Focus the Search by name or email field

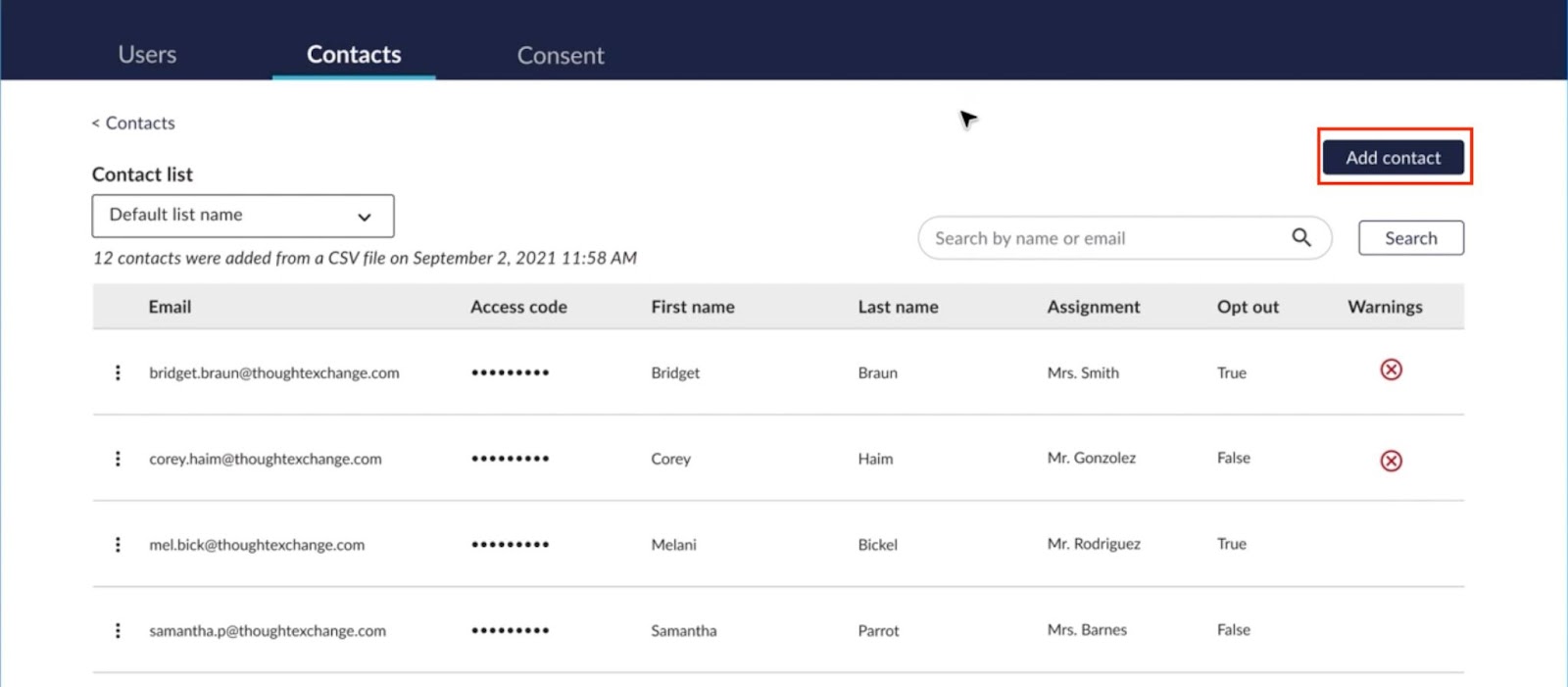coord(1098,238)
